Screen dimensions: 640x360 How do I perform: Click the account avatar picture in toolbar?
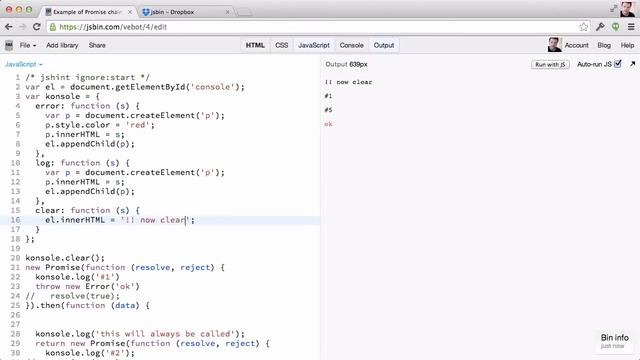tap(554, 45)
